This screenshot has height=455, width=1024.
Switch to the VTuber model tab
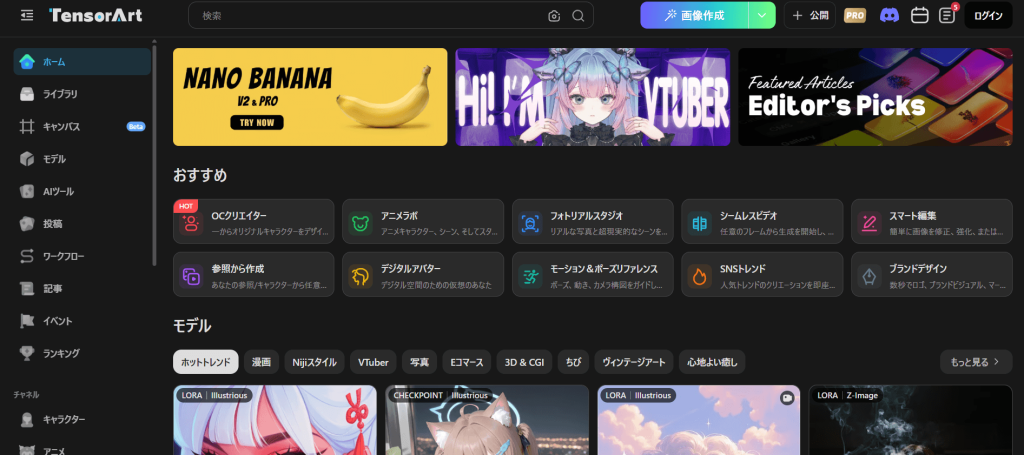[373, 361]
